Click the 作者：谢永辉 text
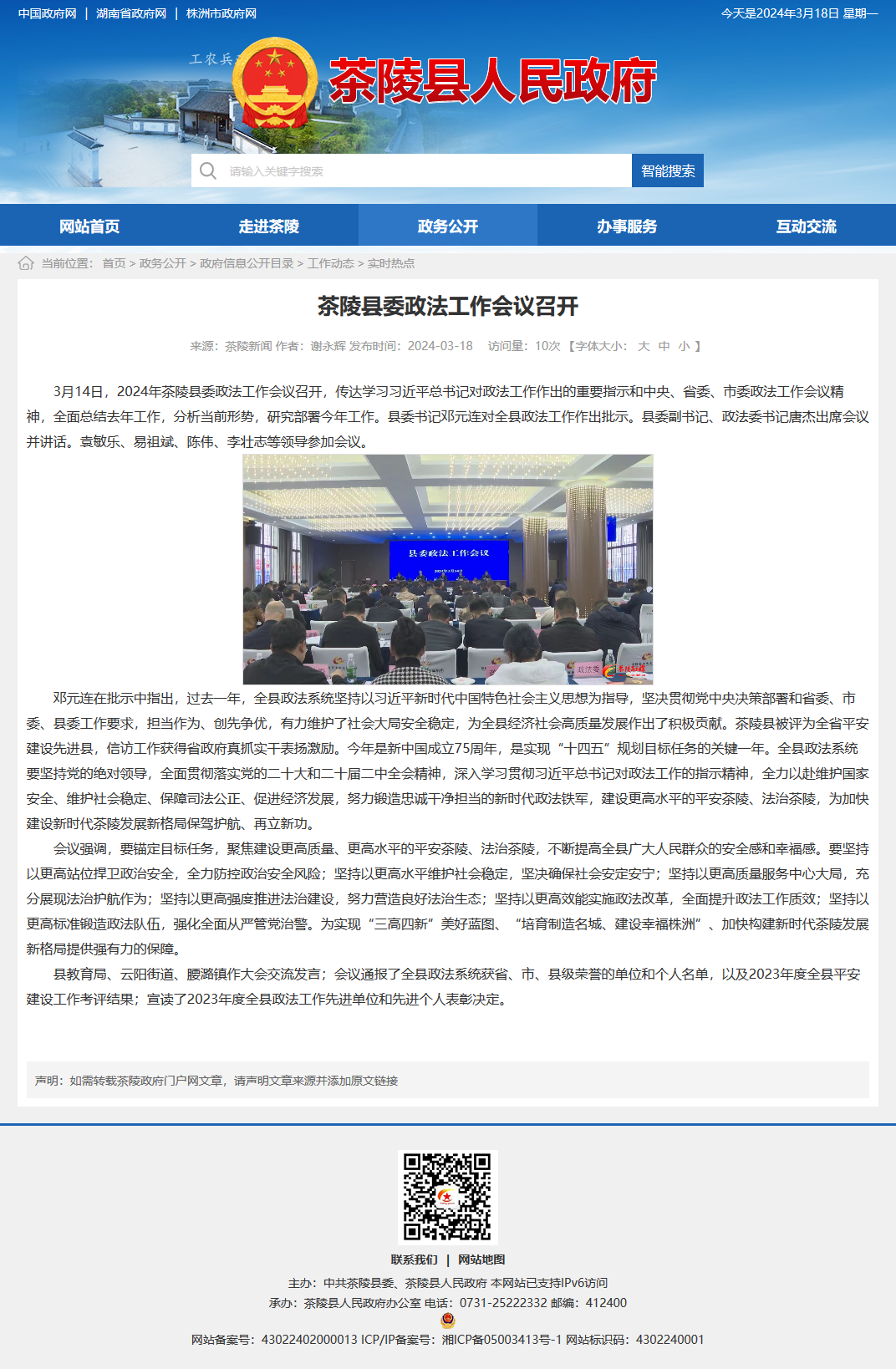The height and width of the screenshot is (1369, 896). coord(310,346)
